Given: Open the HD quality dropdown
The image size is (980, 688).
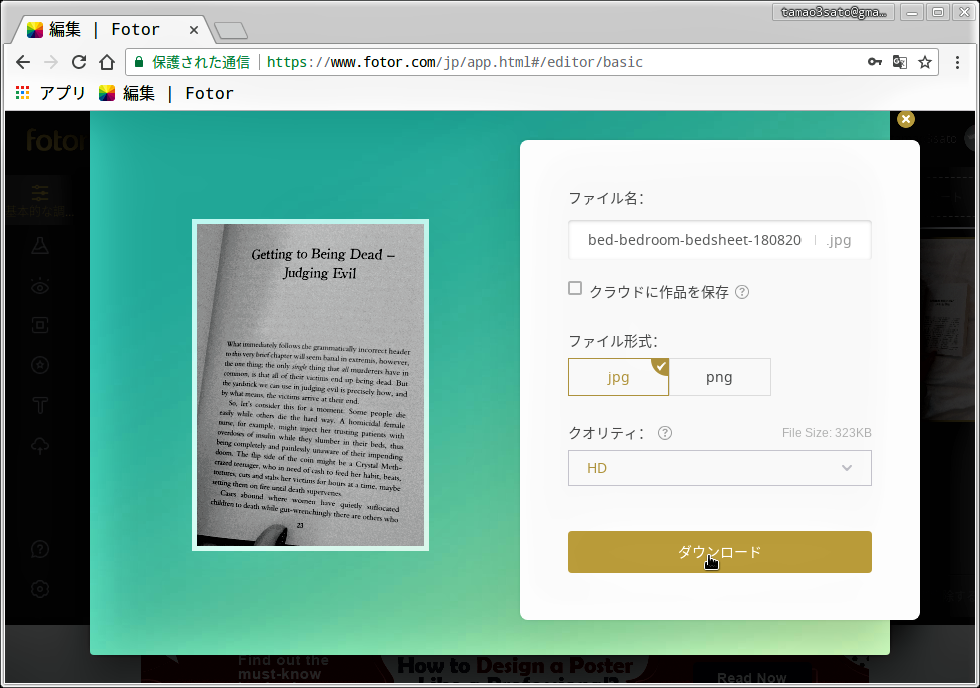Looking at the screenshot, I should 719,468.
